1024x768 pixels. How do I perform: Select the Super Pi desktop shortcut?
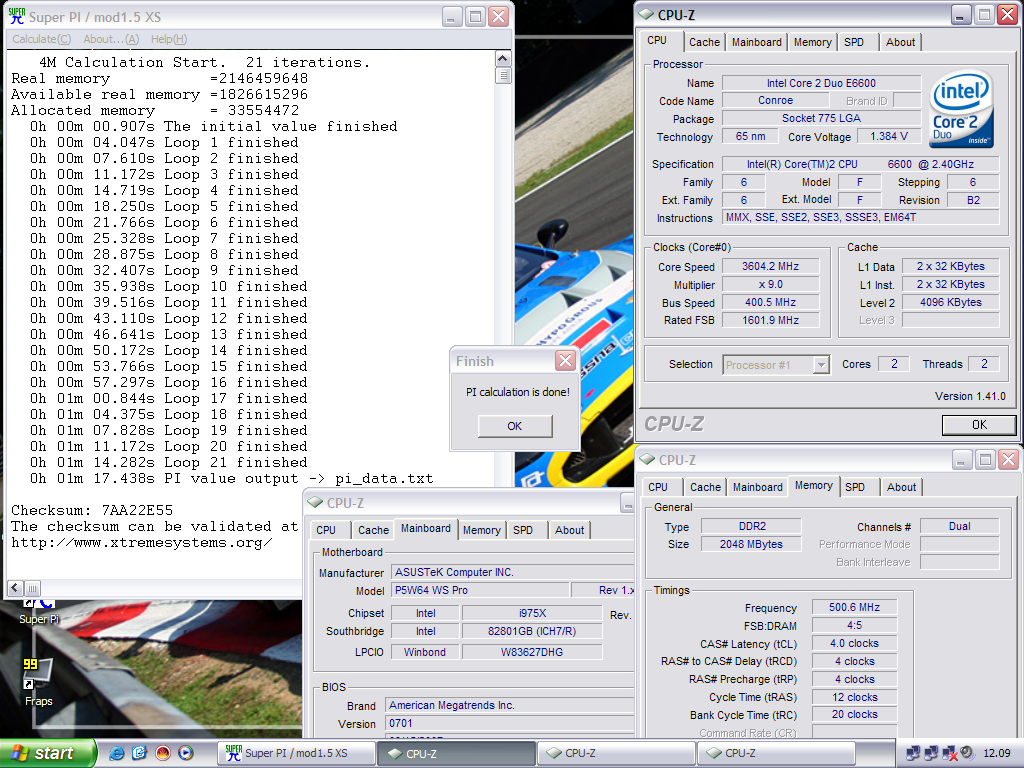click(39, 611)
